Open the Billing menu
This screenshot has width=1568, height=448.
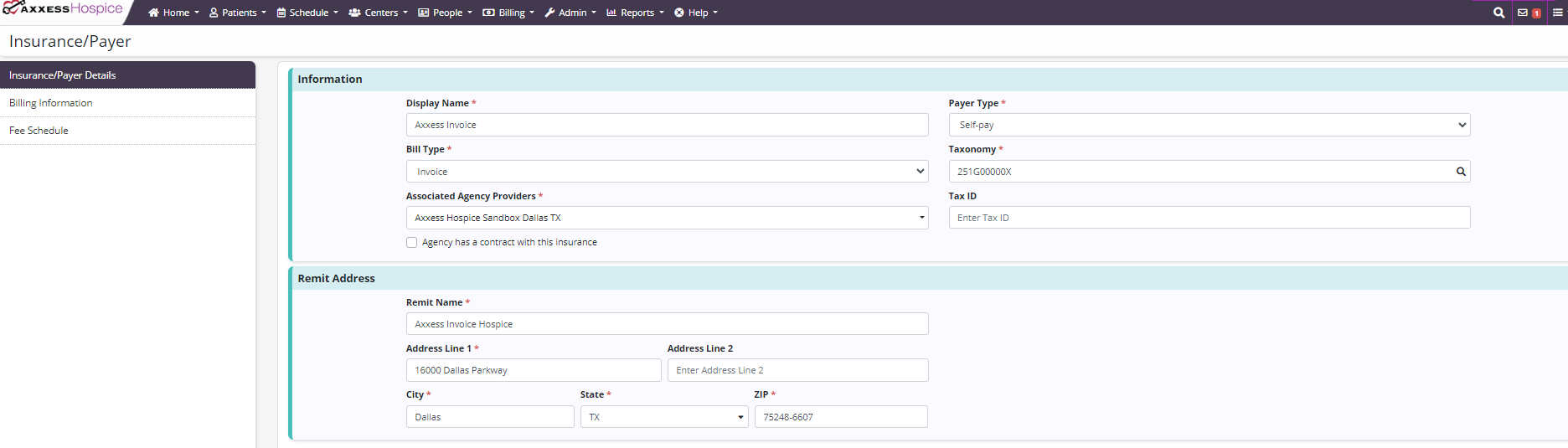point(508,13)
